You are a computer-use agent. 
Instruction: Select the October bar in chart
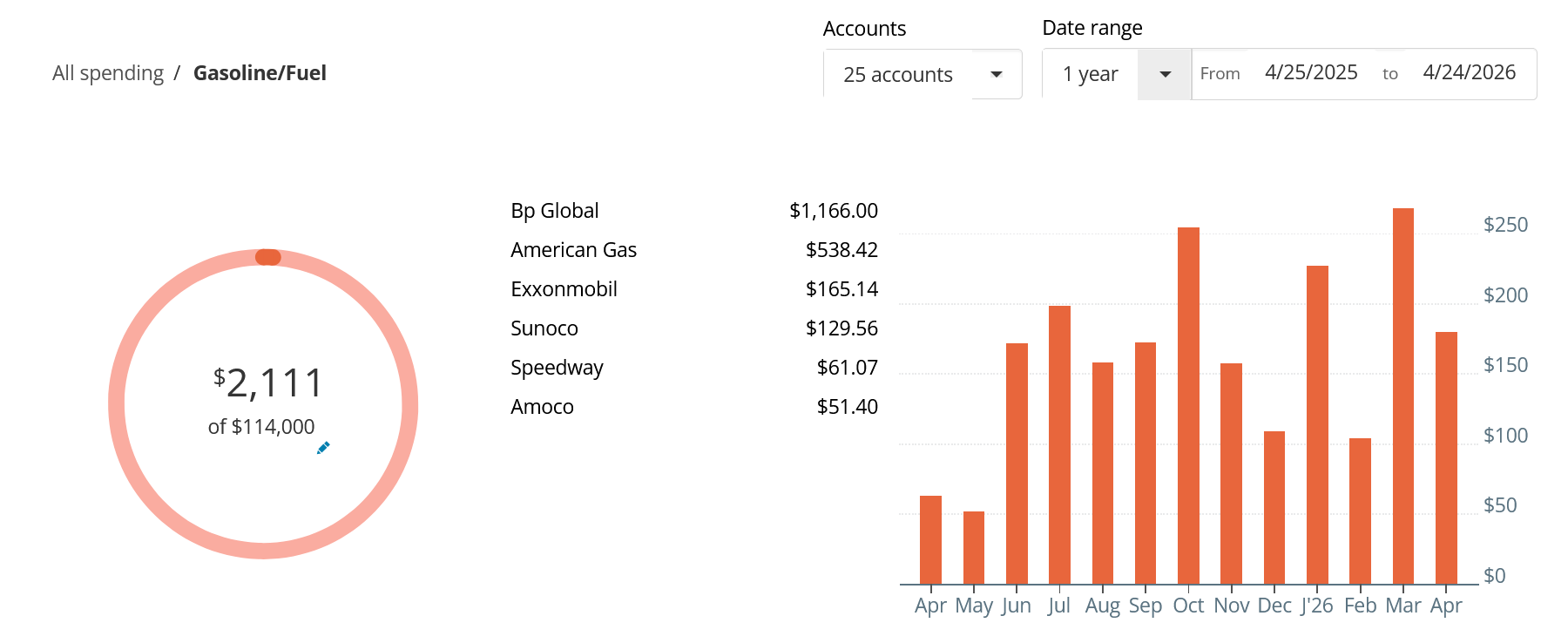1188,406
